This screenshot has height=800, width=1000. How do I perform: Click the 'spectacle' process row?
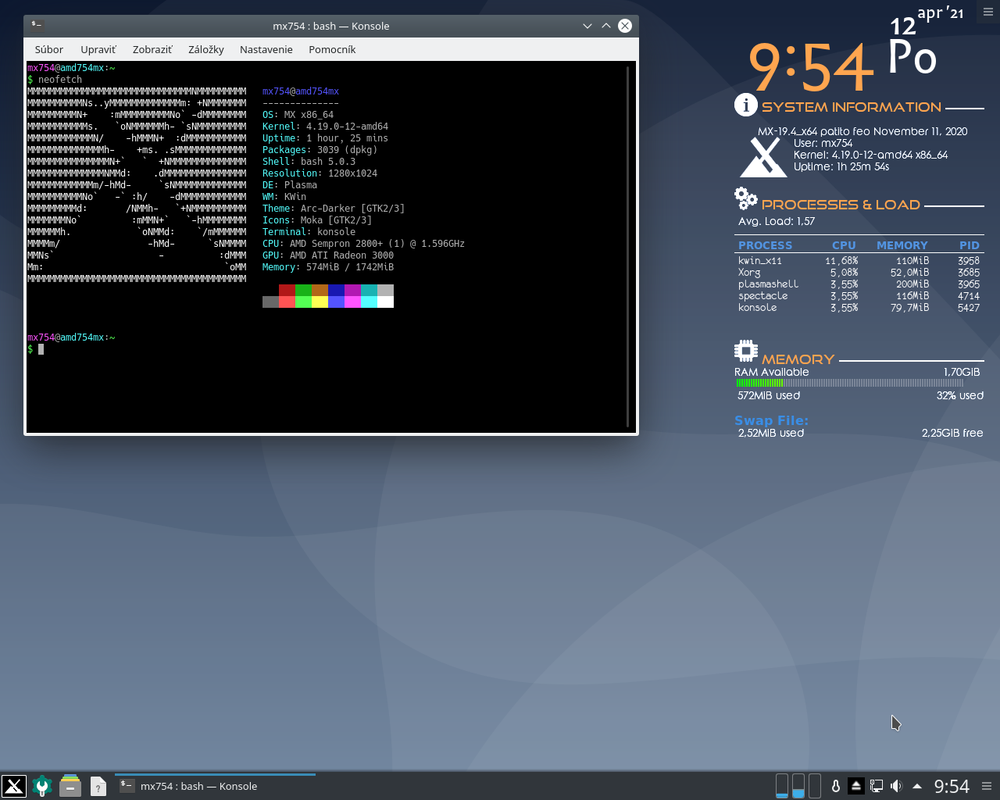click(858, 296)
